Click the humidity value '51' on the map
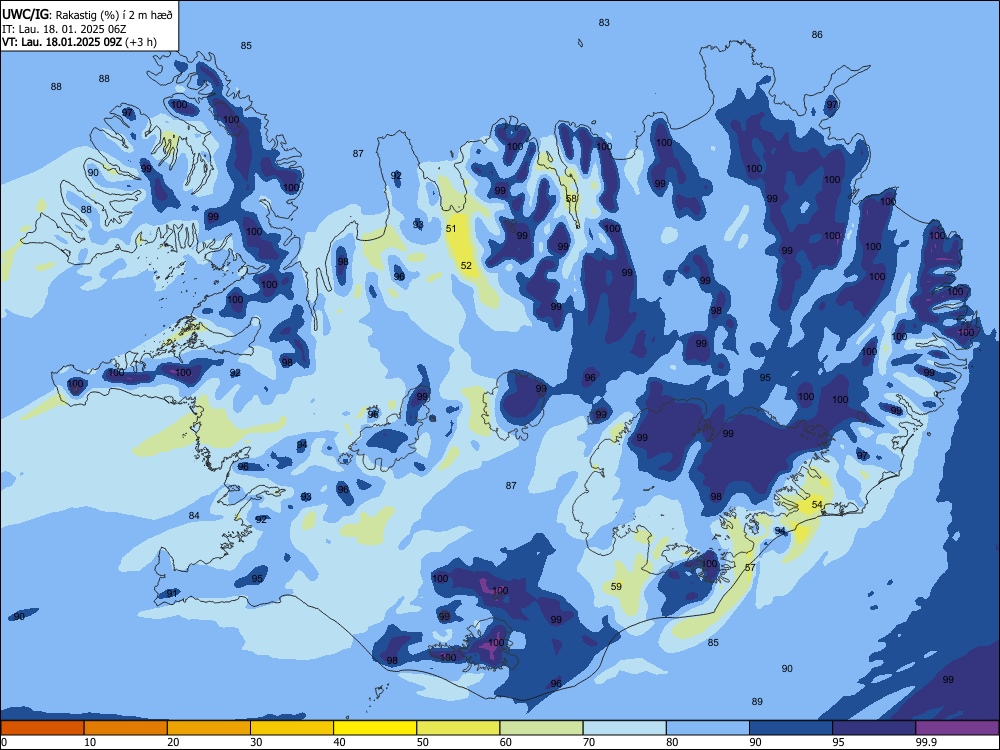1000x750 pixels. [451, 228]
